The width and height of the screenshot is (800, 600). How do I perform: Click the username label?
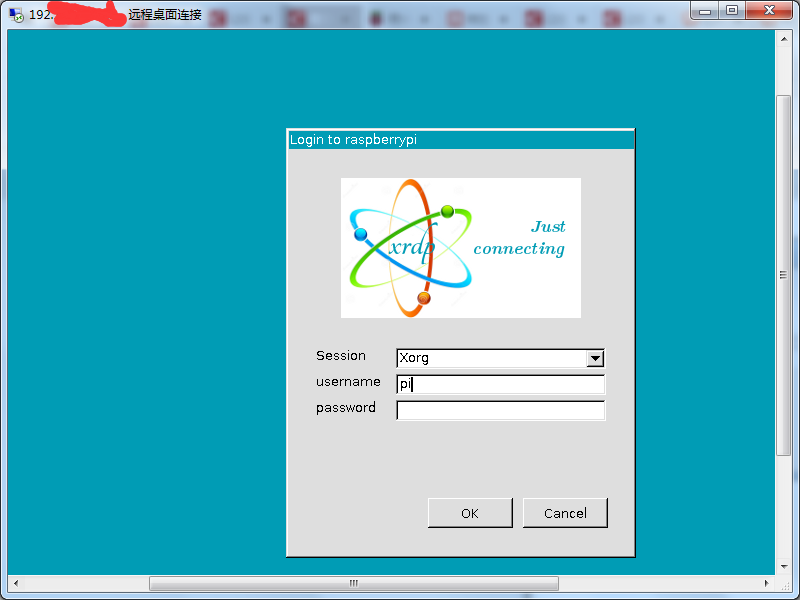(x=348, y=382)
